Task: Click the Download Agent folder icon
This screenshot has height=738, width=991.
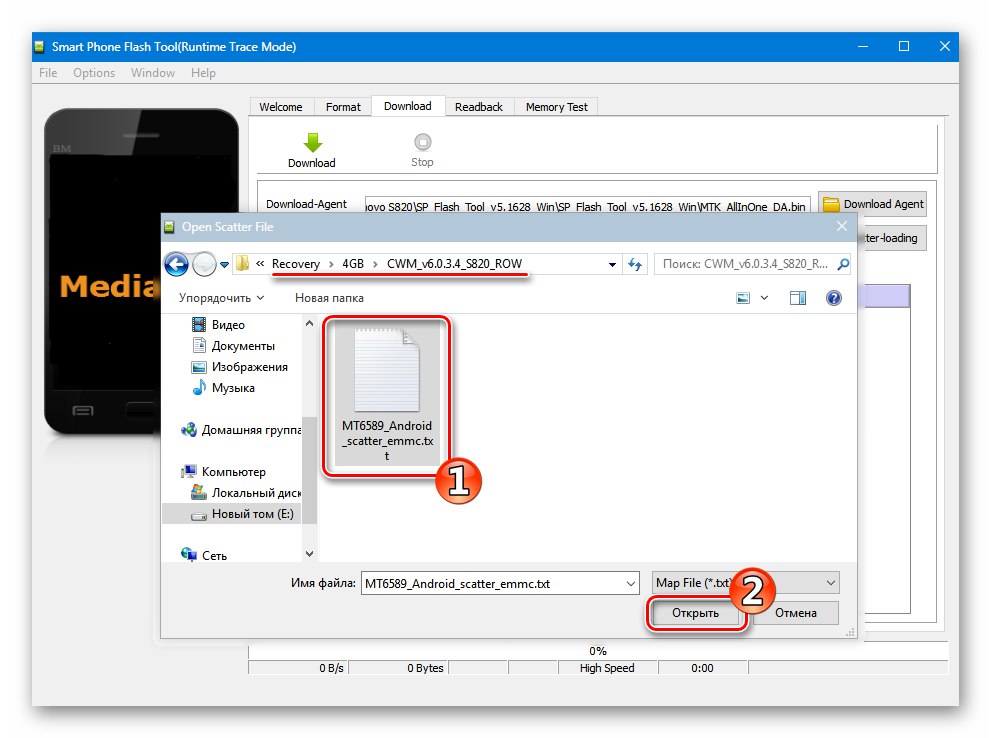Action: coord(832,203)
